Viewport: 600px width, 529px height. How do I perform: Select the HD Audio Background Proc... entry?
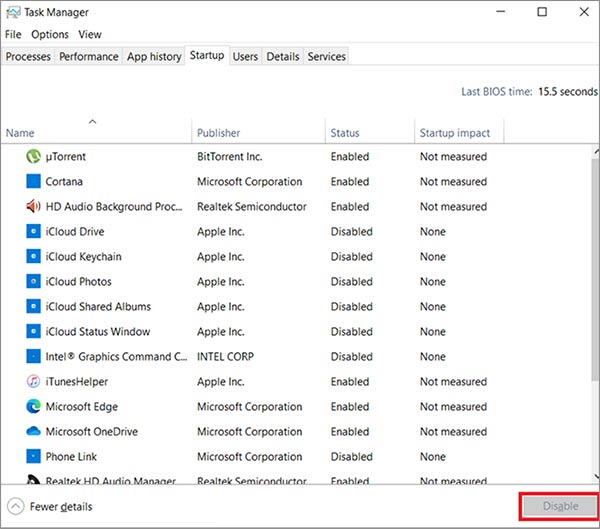(x=114, y=206)
